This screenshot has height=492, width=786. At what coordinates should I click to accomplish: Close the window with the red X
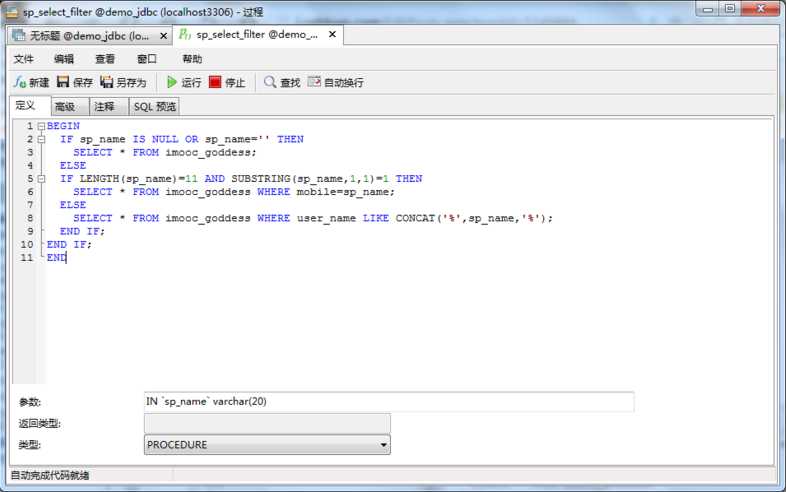[760, 9]
